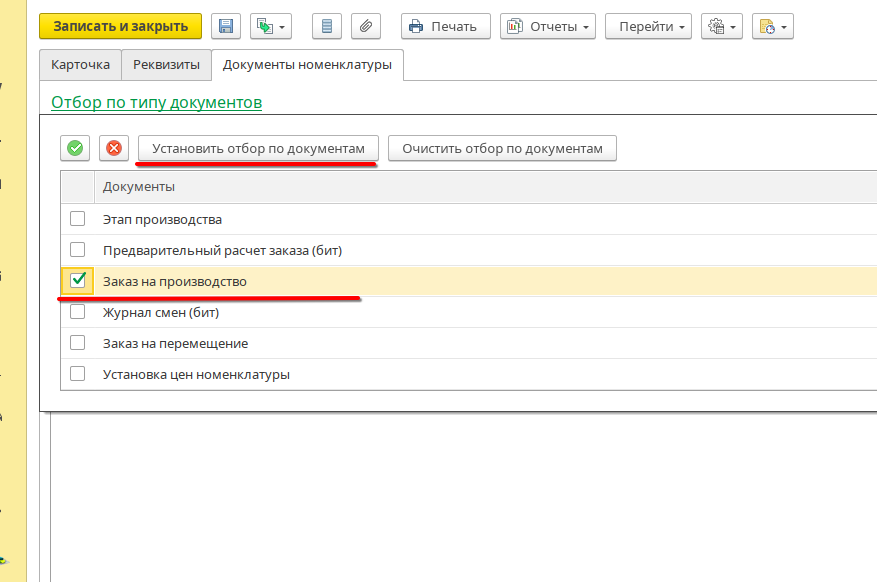Viewport: 877px width, 582px height.
Task: Switch to the Карточка tab
Action: [80, 65]
